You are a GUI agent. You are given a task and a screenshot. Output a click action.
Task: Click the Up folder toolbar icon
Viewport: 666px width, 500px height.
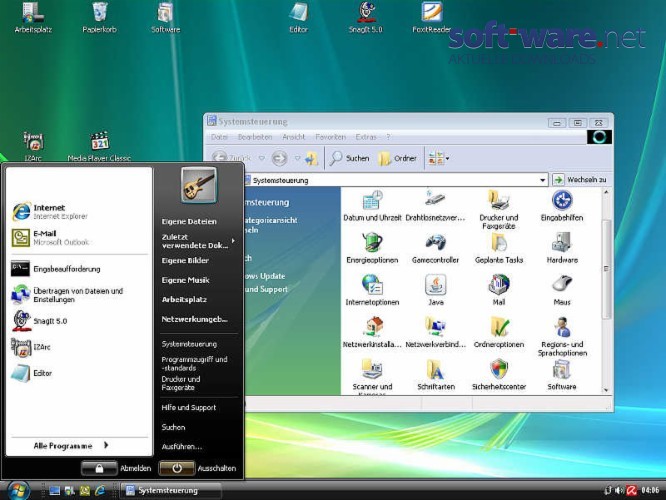311,158
